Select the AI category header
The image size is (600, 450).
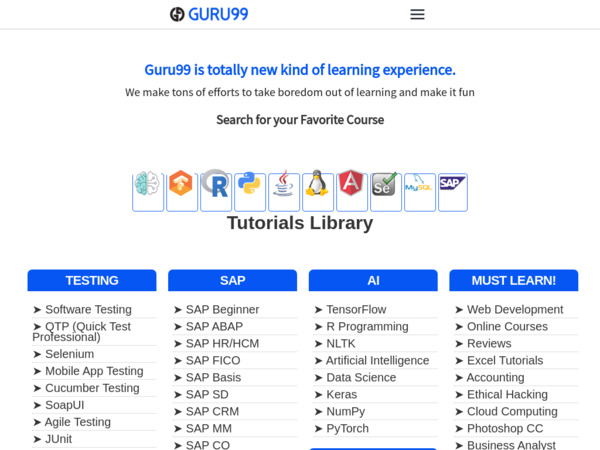pyautogui.click(x=373, y=280)
